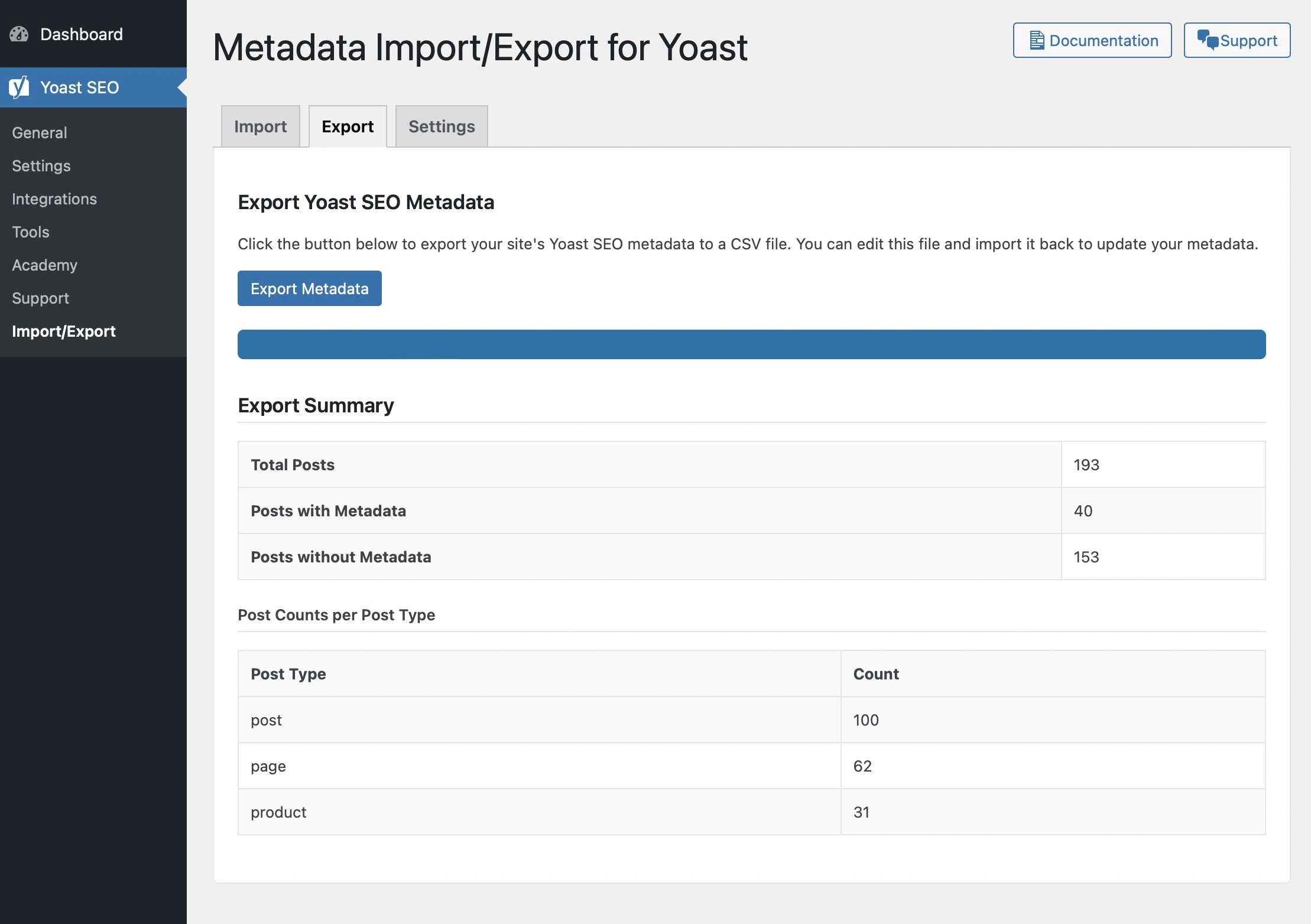The height and width of the screenshot is (924, 1311).
Task: Switch to the Import tab
Action: [x=261, y=126]
